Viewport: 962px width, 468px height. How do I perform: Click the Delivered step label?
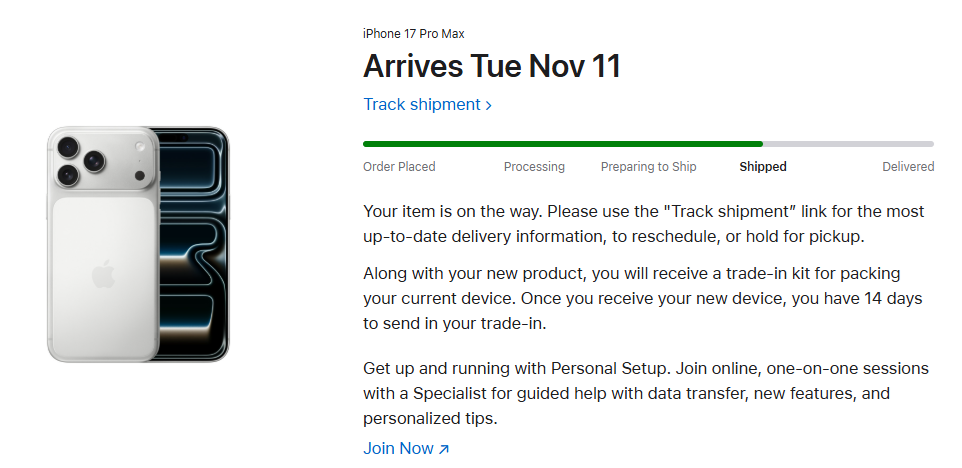(908, 167)
